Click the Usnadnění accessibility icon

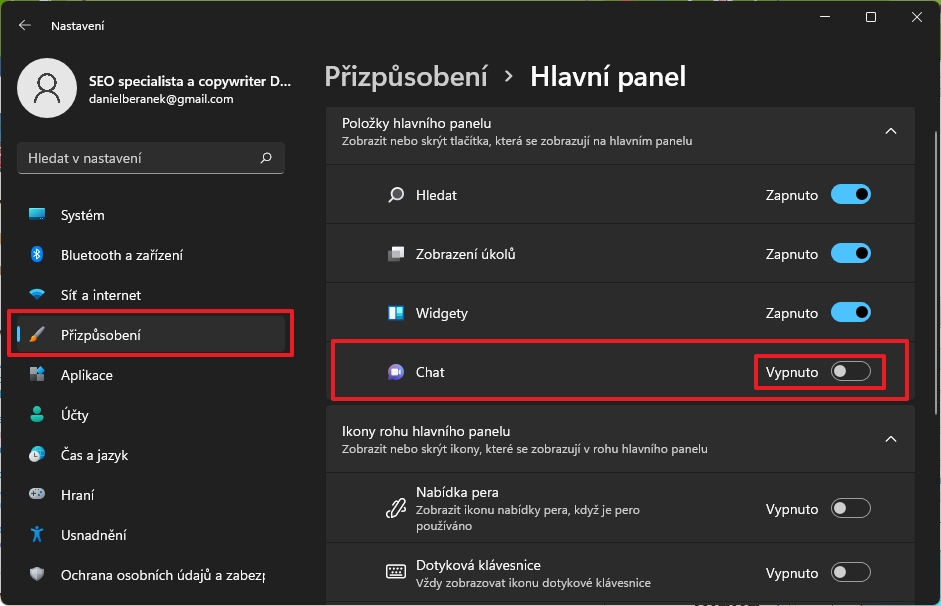37,535
